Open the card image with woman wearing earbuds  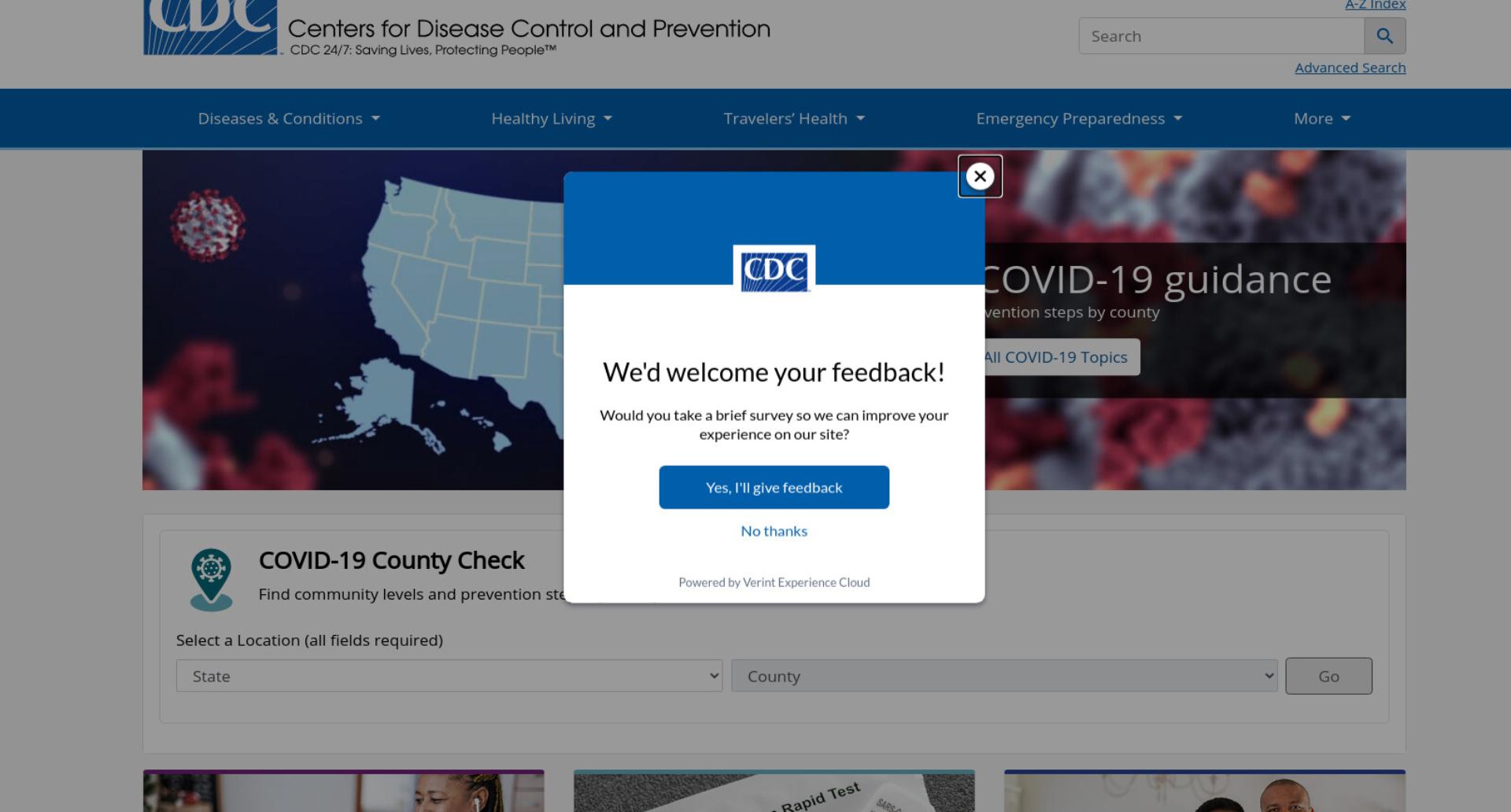344,792
